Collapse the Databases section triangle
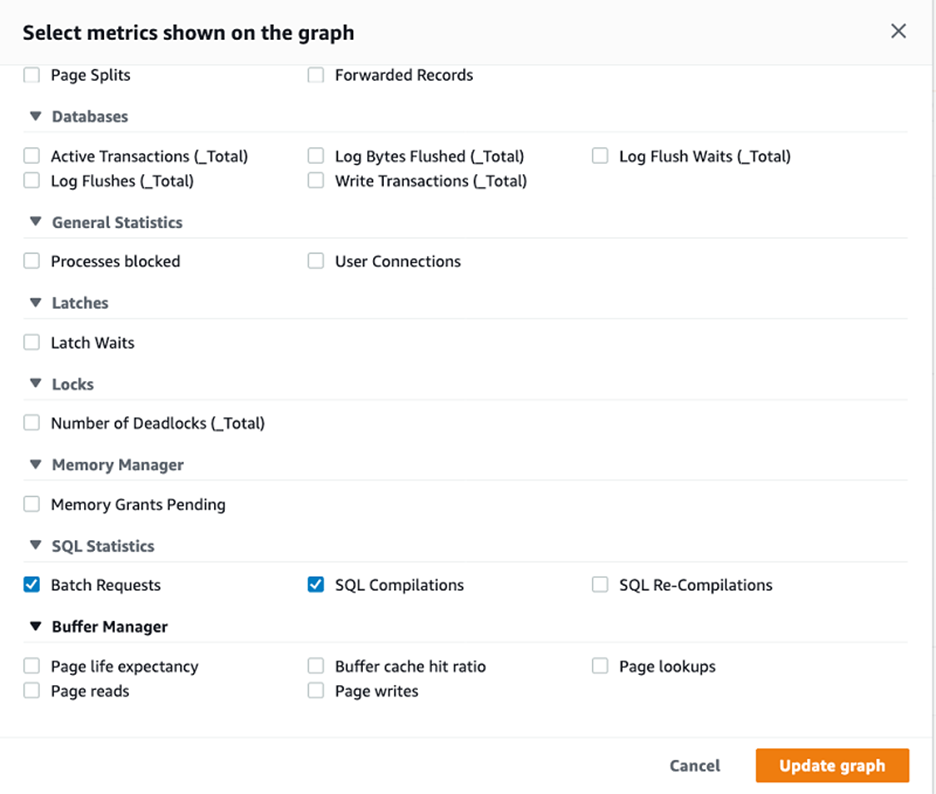Viewport: 936px width, 794px height. 36,116
